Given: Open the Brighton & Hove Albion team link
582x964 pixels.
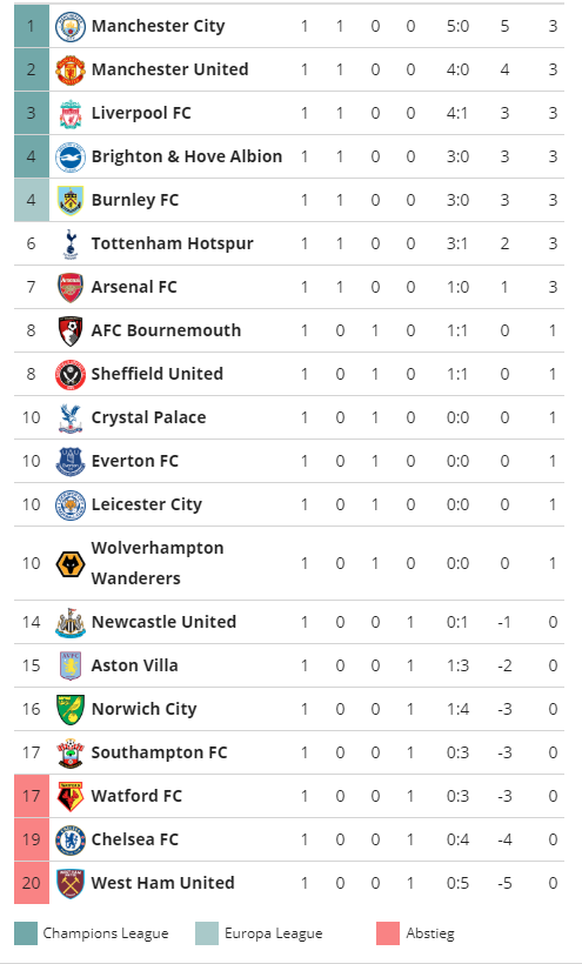Looking at the screenshot, I should [x=187, y=157].
